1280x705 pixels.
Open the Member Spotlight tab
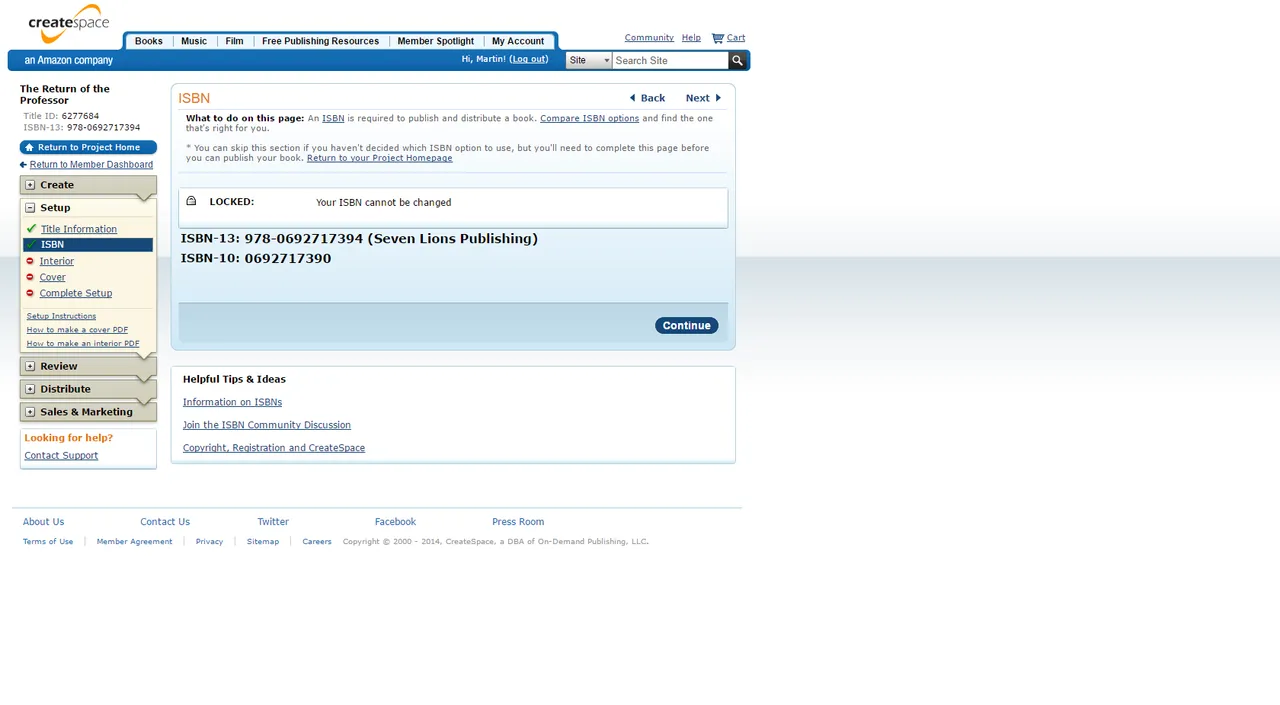pos(436,41)
